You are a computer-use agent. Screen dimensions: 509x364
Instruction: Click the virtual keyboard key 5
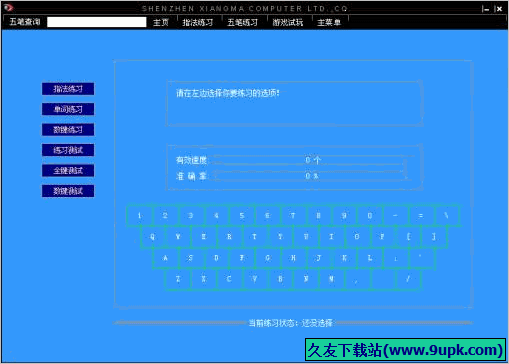click(x=242, y=216)
